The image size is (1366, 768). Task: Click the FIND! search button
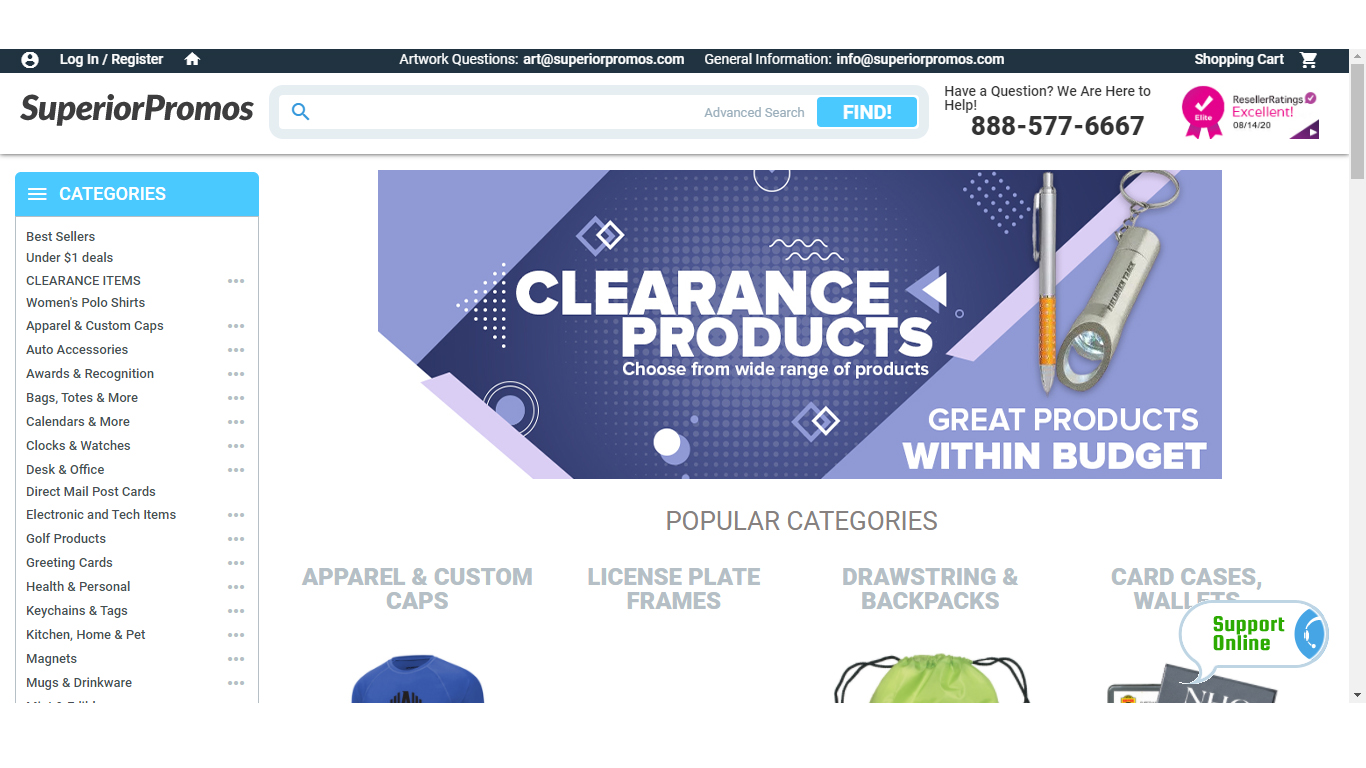click(x=867, y=112)
